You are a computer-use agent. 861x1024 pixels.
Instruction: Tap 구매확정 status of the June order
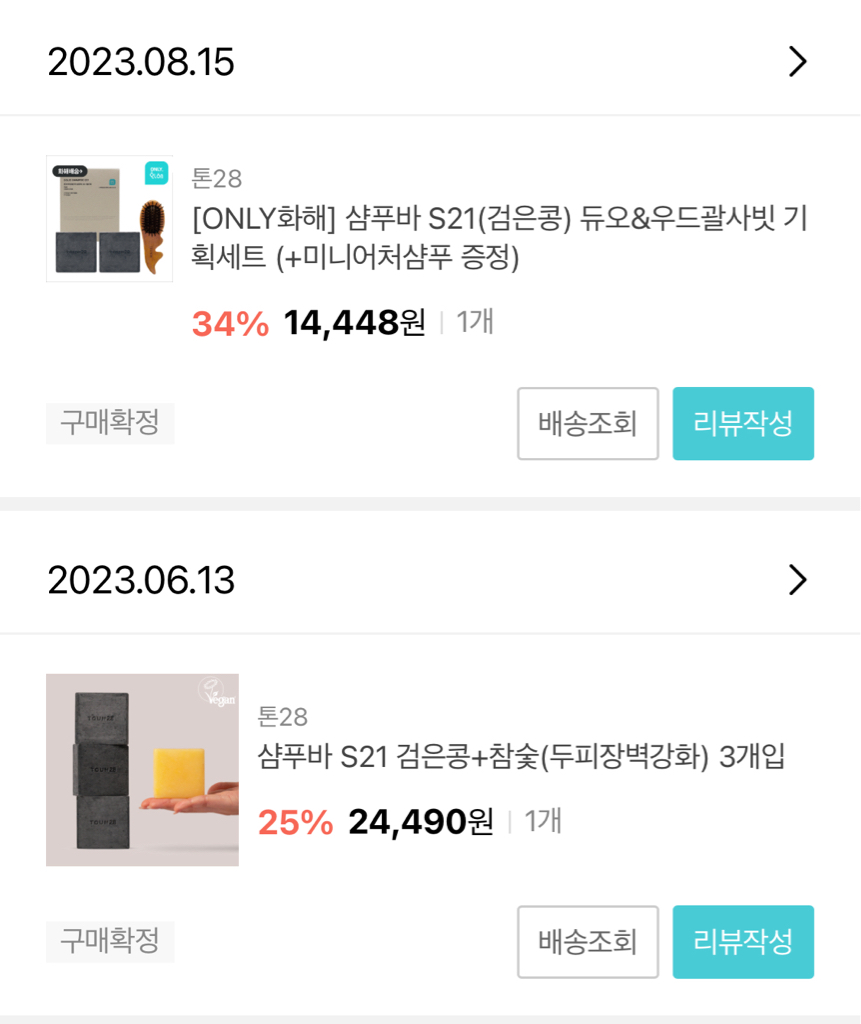pos(110,941)
